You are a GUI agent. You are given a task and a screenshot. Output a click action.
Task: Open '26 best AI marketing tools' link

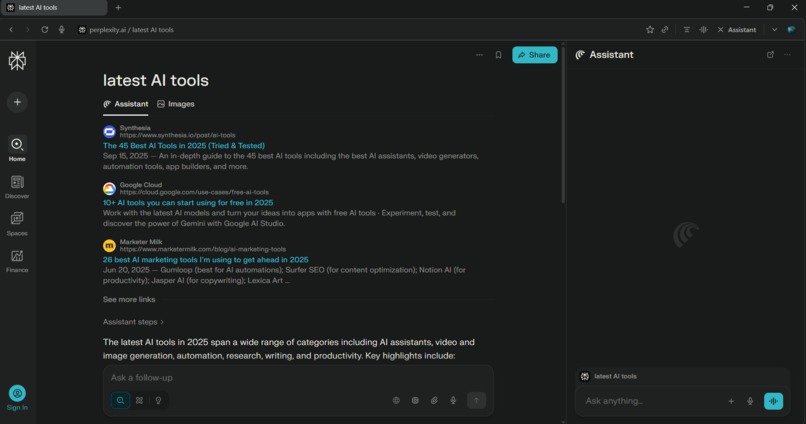(x=206, y=260)
